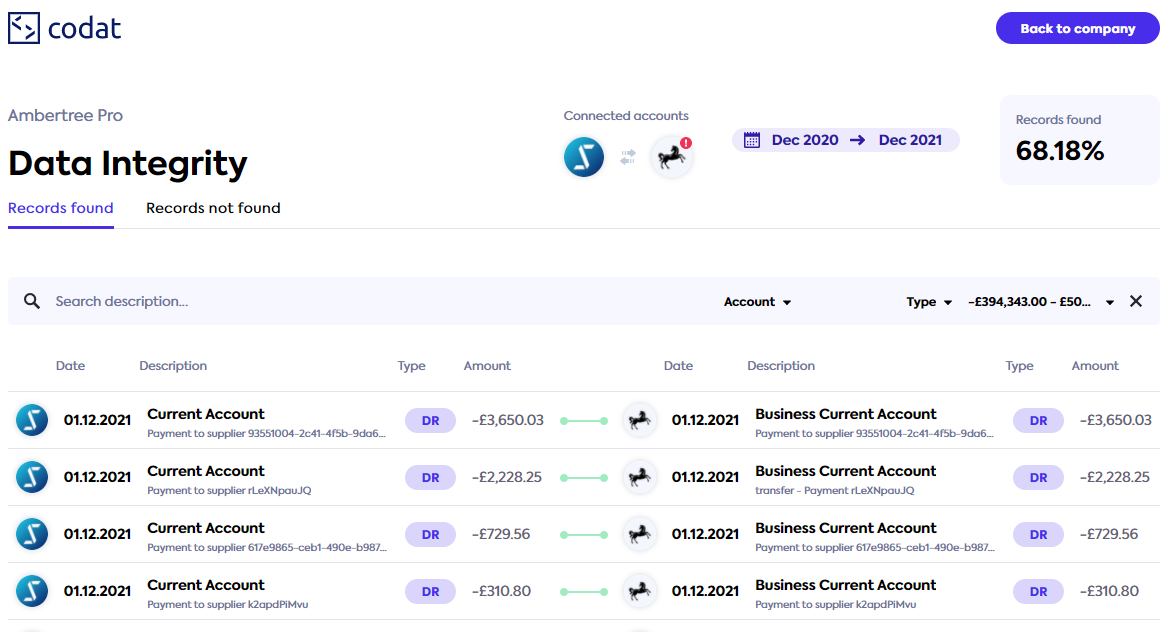Click Sage icon in the -£729.56 row
This screenshot has height=632, width=1169.
(x=32, y=534)
